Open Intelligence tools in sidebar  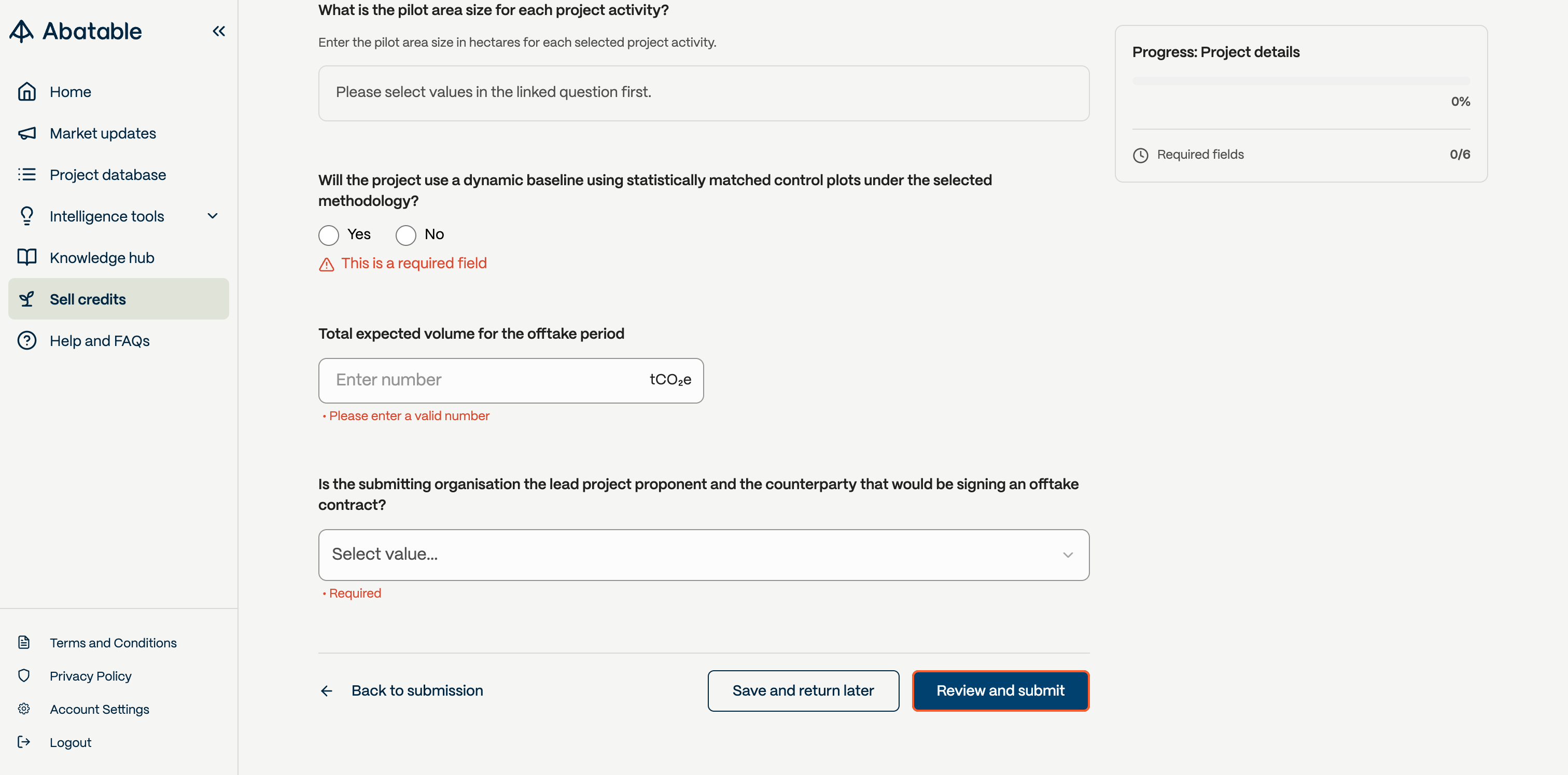(x=107, y=216)
